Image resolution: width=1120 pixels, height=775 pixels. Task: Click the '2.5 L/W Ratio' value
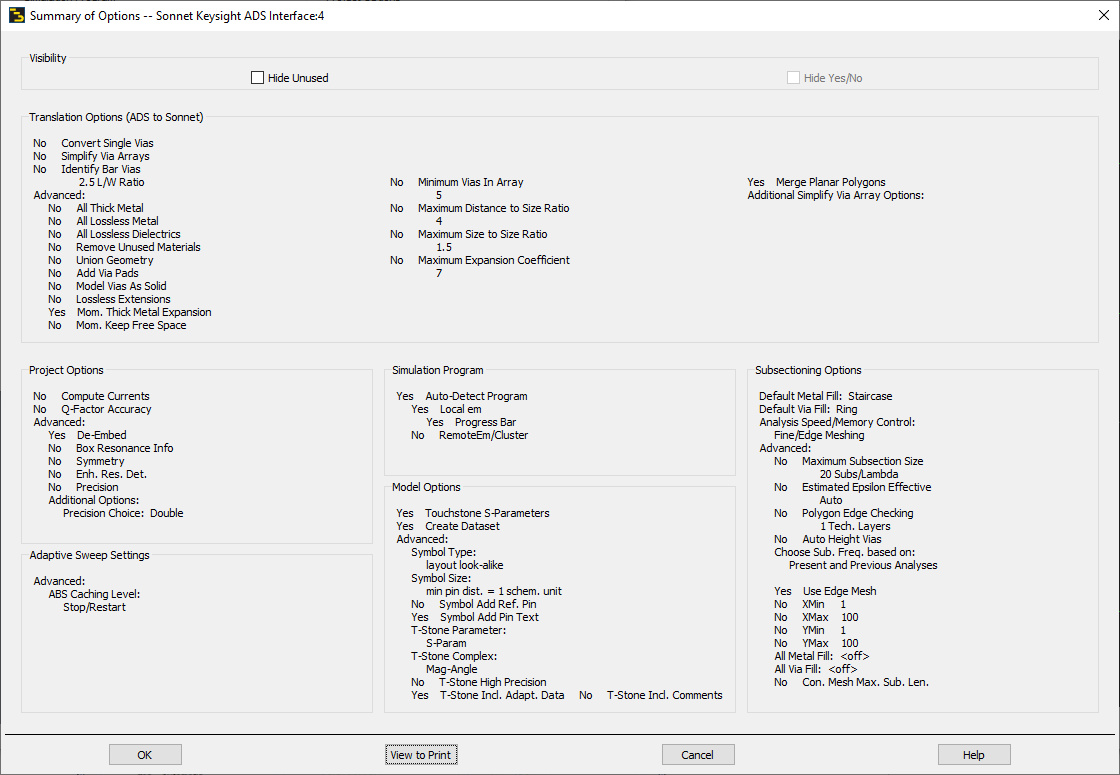(x=111, y=182)
